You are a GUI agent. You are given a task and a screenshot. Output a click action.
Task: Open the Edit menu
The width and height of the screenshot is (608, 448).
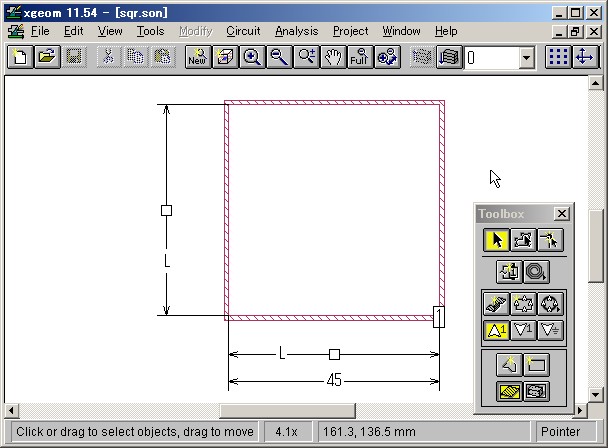tap(74, 31)
